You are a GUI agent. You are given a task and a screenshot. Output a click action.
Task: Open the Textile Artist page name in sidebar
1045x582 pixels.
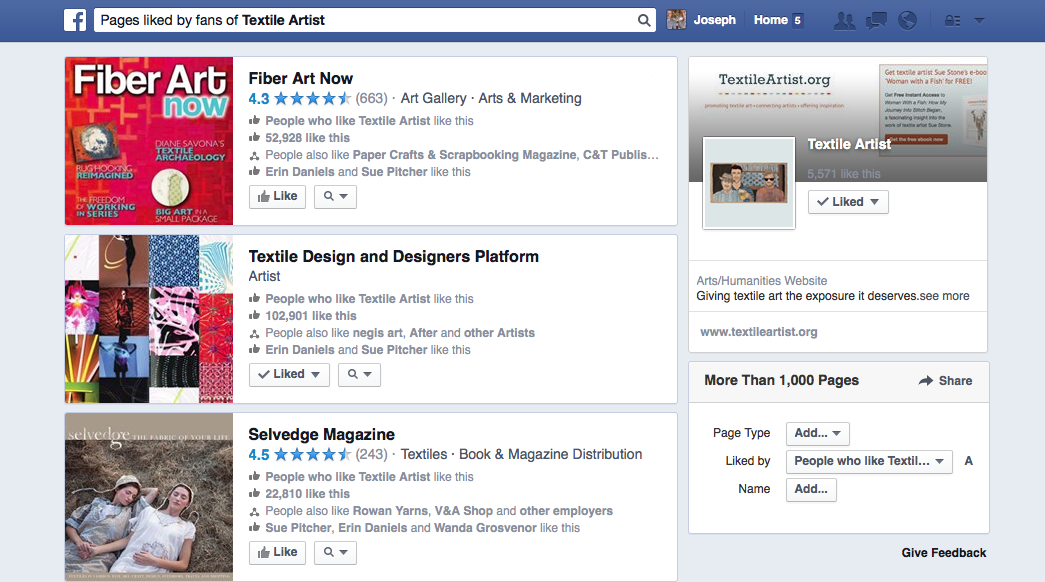coord(848,144)
